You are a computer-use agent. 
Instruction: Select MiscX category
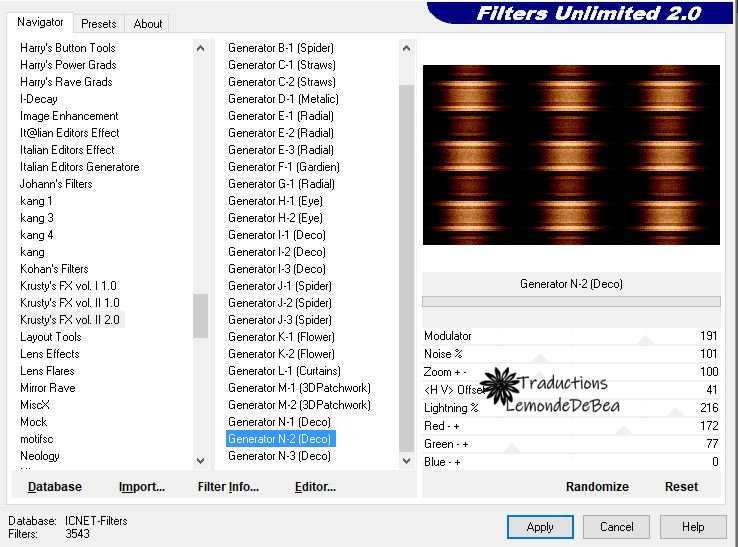[x=34, y=405]
